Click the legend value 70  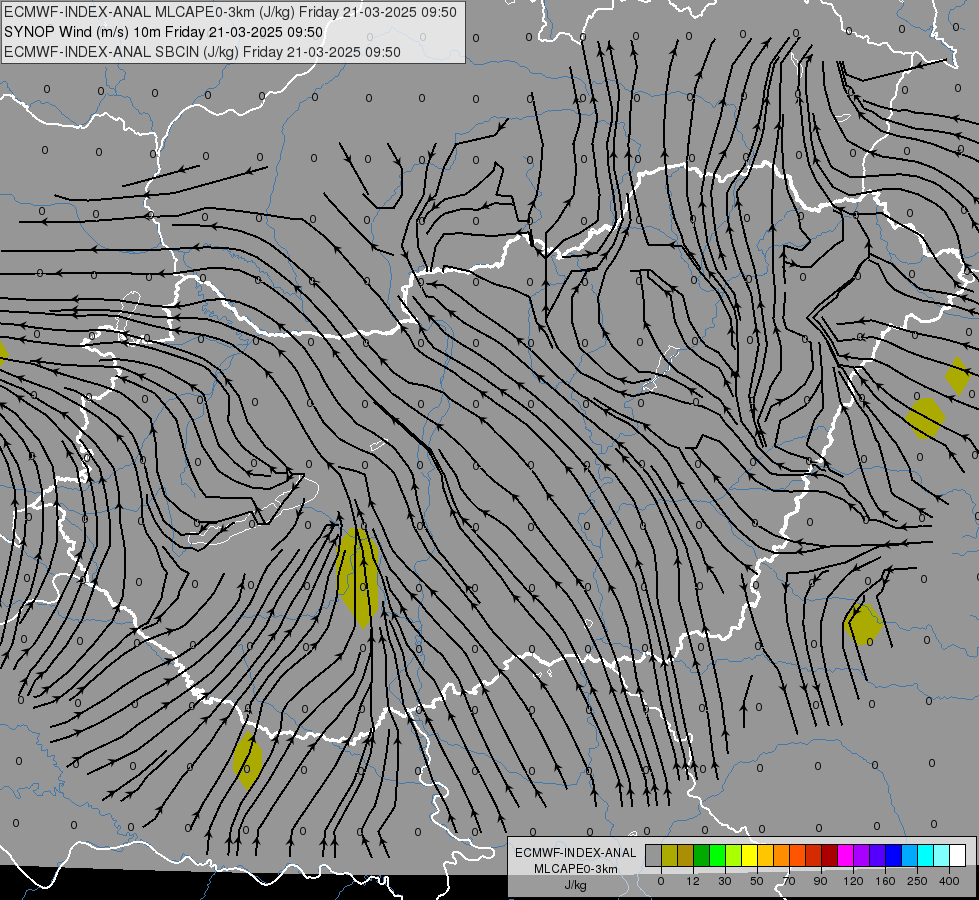tap(789, 881)
